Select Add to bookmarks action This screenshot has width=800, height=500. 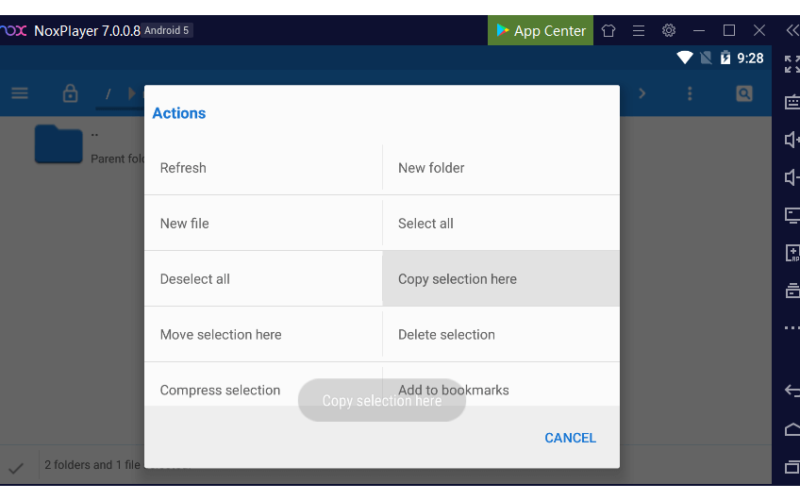coord(501,385)
